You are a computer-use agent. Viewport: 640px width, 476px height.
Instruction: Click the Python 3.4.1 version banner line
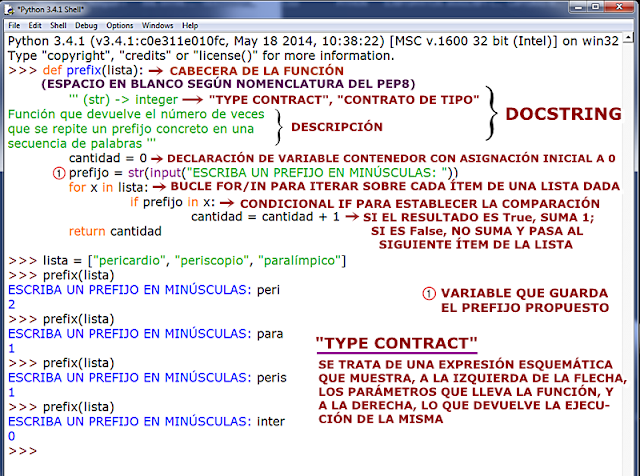[313, 41]
